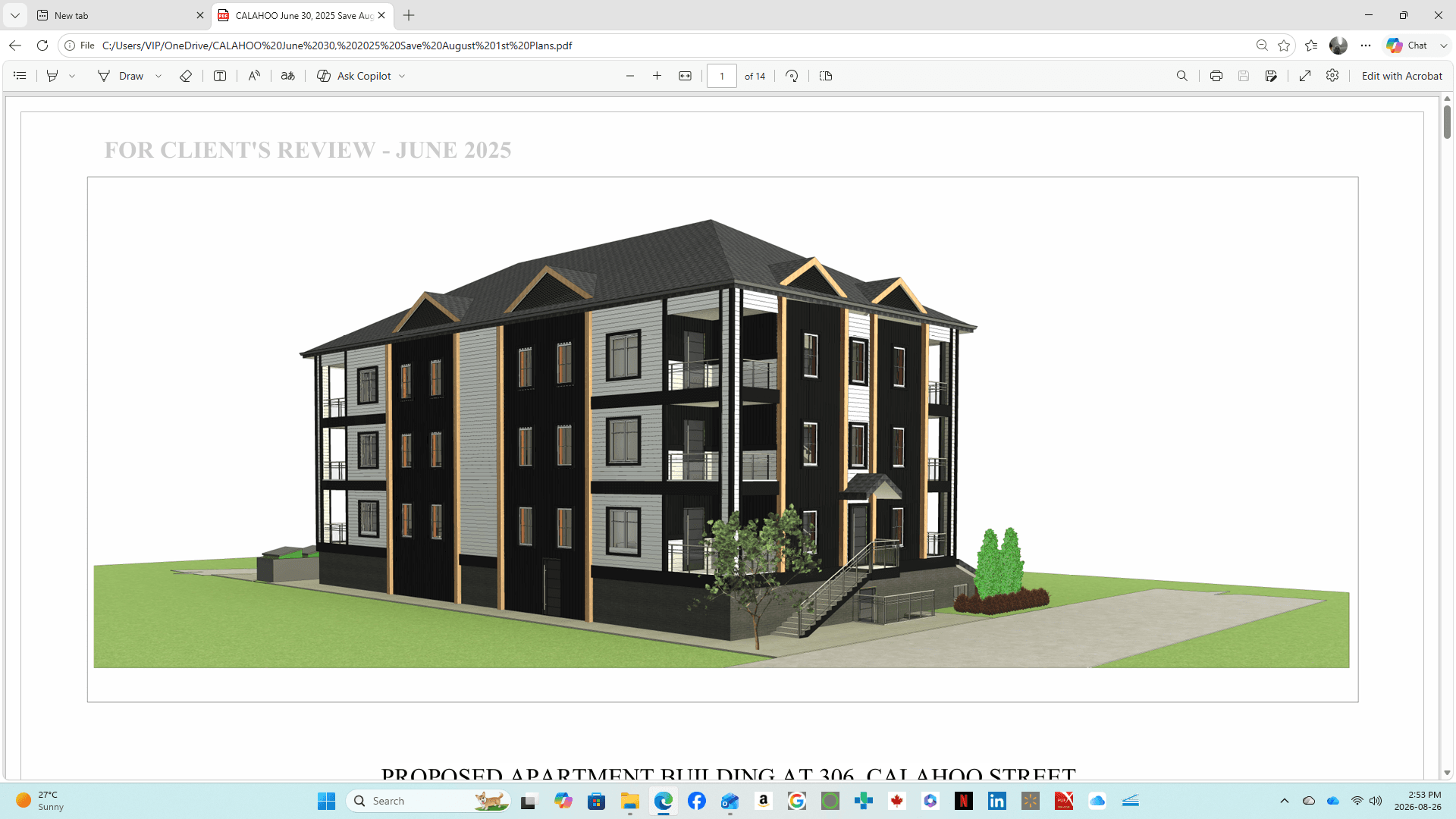Image resolution: width=1456 pixels, height=819 pixels.
Task: Open Find in PDF toolbar search
Action: pyautogui.click(x=1182, y=76)
